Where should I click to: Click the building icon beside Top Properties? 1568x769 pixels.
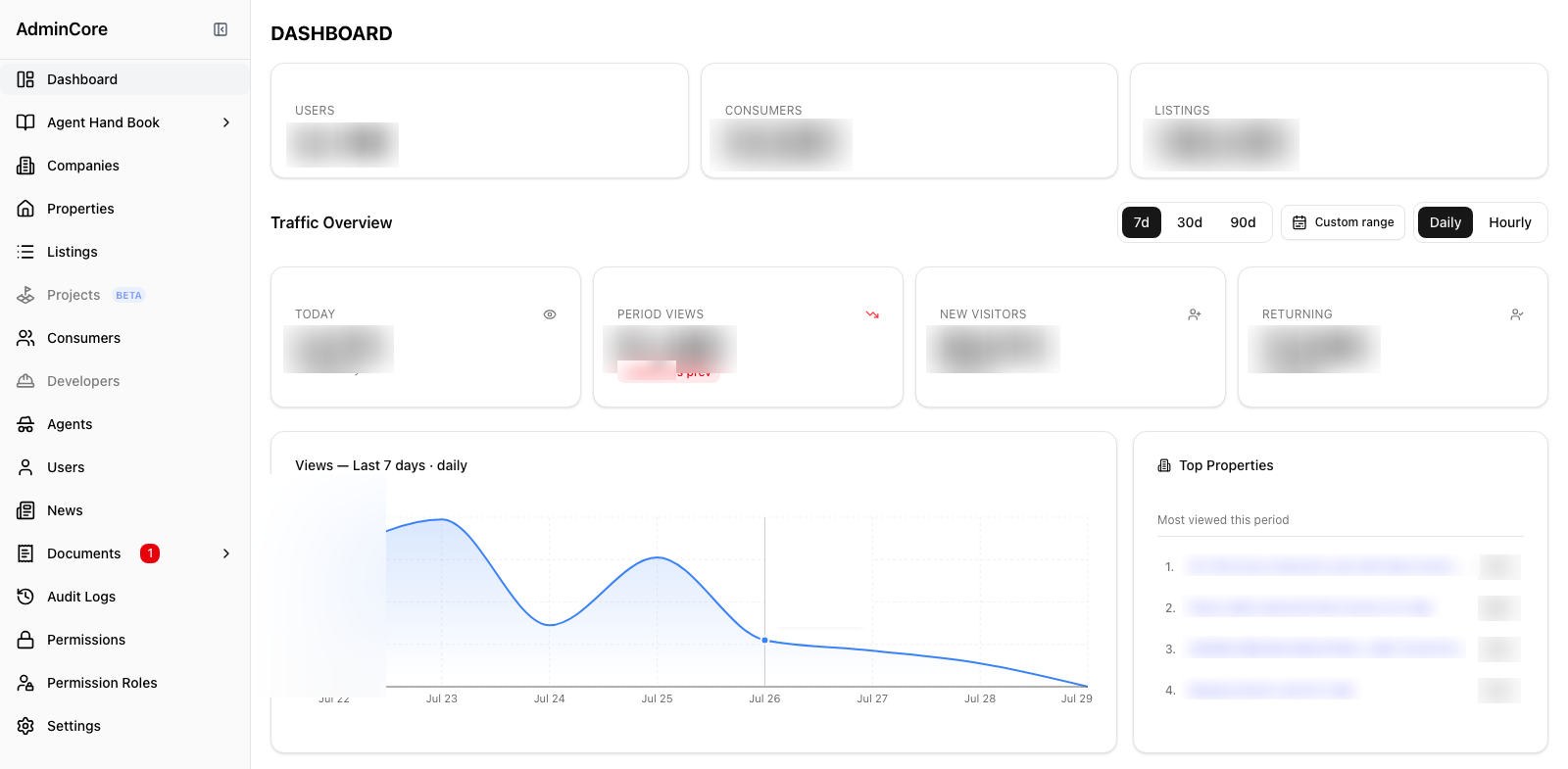click(x=1164, y=465)
